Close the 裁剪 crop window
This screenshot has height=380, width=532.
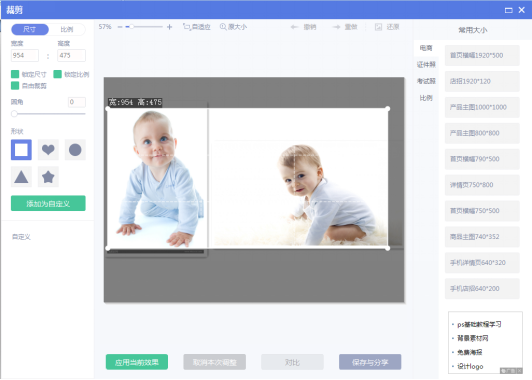pyautogui.click(x=522, y=10)
